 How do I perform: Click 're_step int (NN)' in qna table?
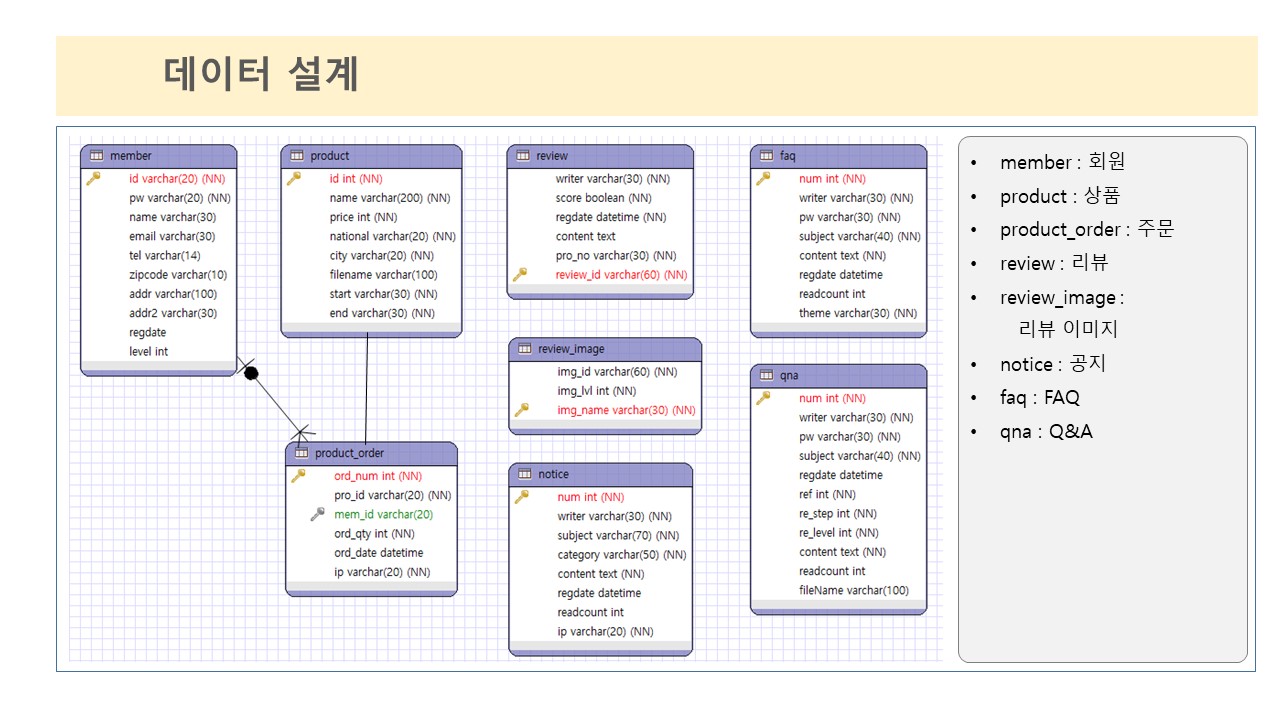click(x=839, y=514)
